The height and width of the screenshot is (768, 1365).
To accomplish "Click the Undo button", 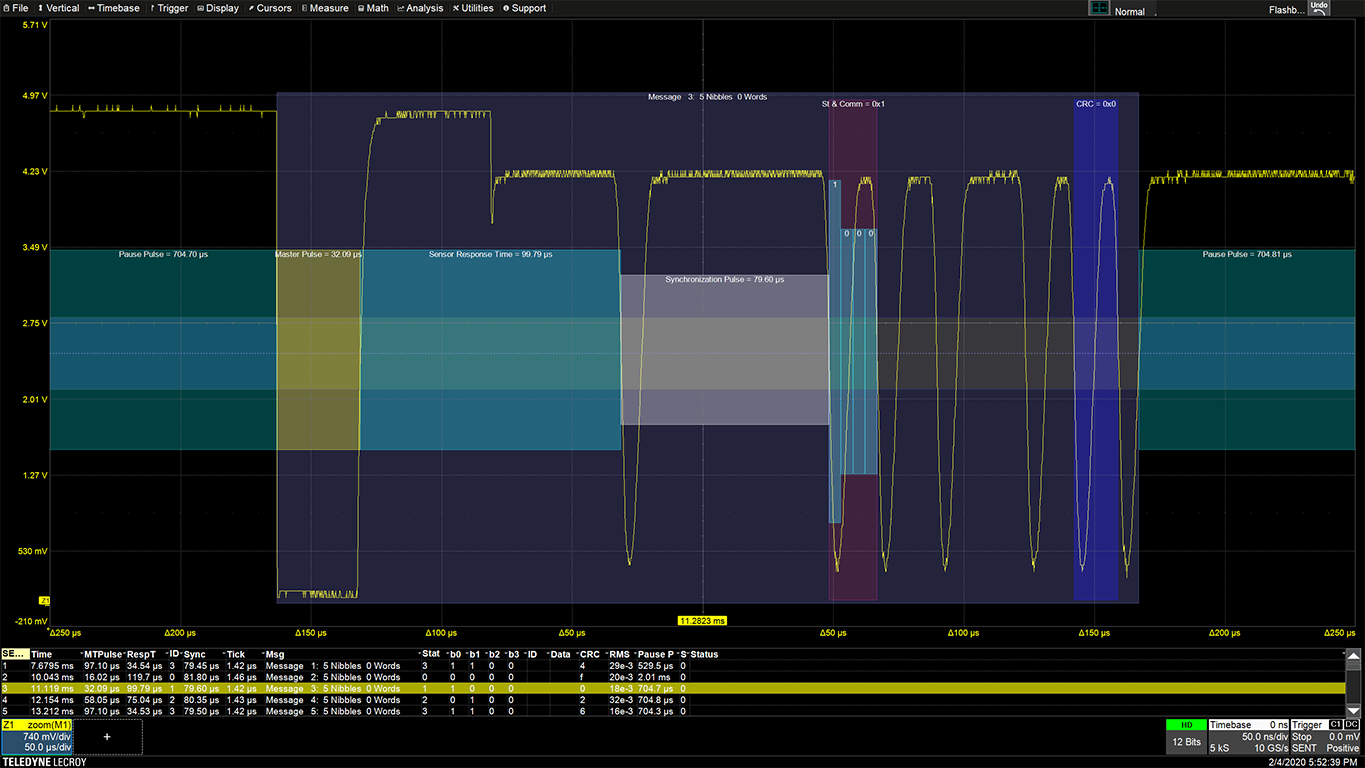I will point(1319,7).
